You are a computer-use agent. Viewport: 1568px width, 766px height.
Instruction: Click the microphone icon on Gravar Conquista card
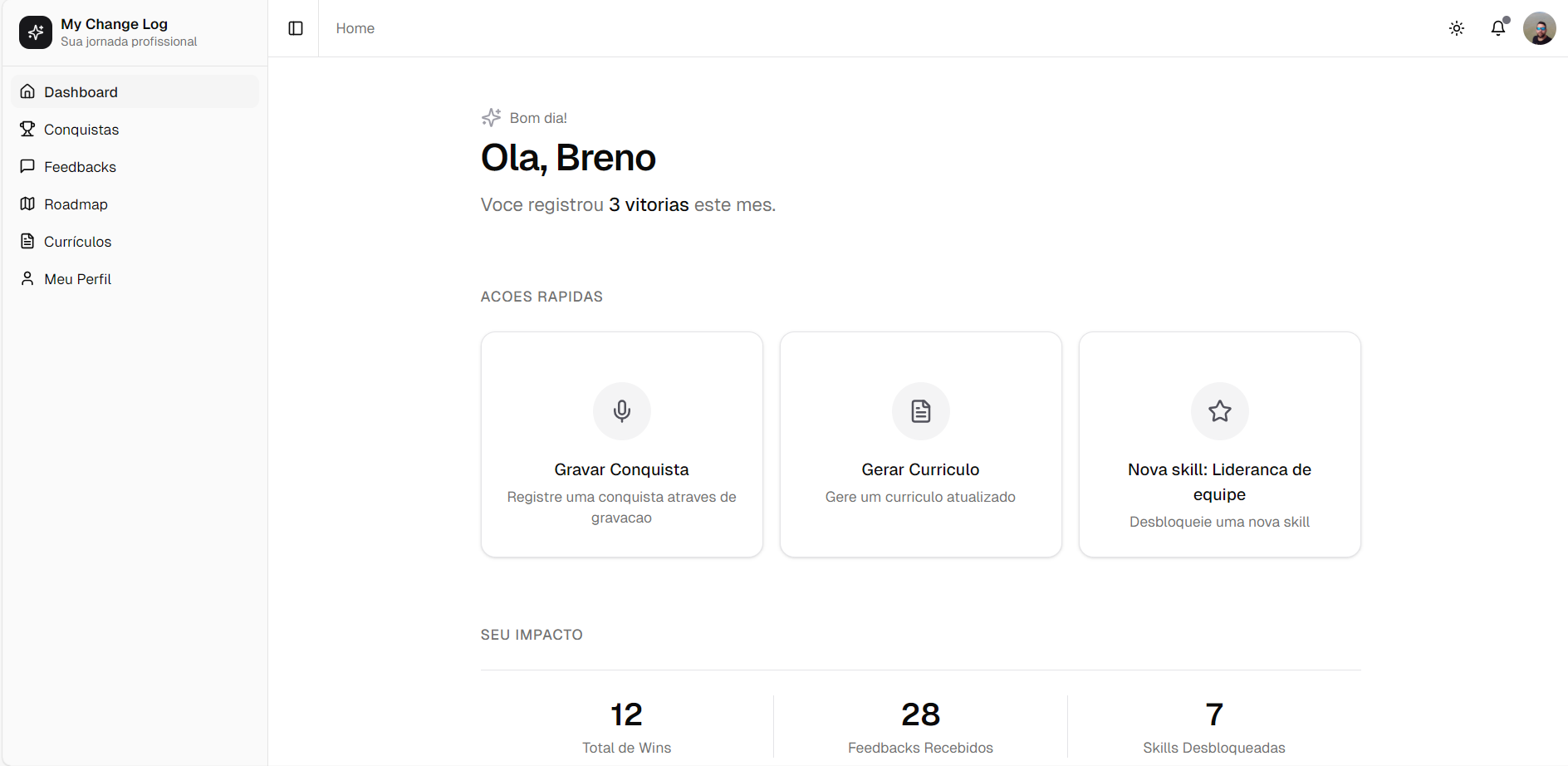coord(621,410)
